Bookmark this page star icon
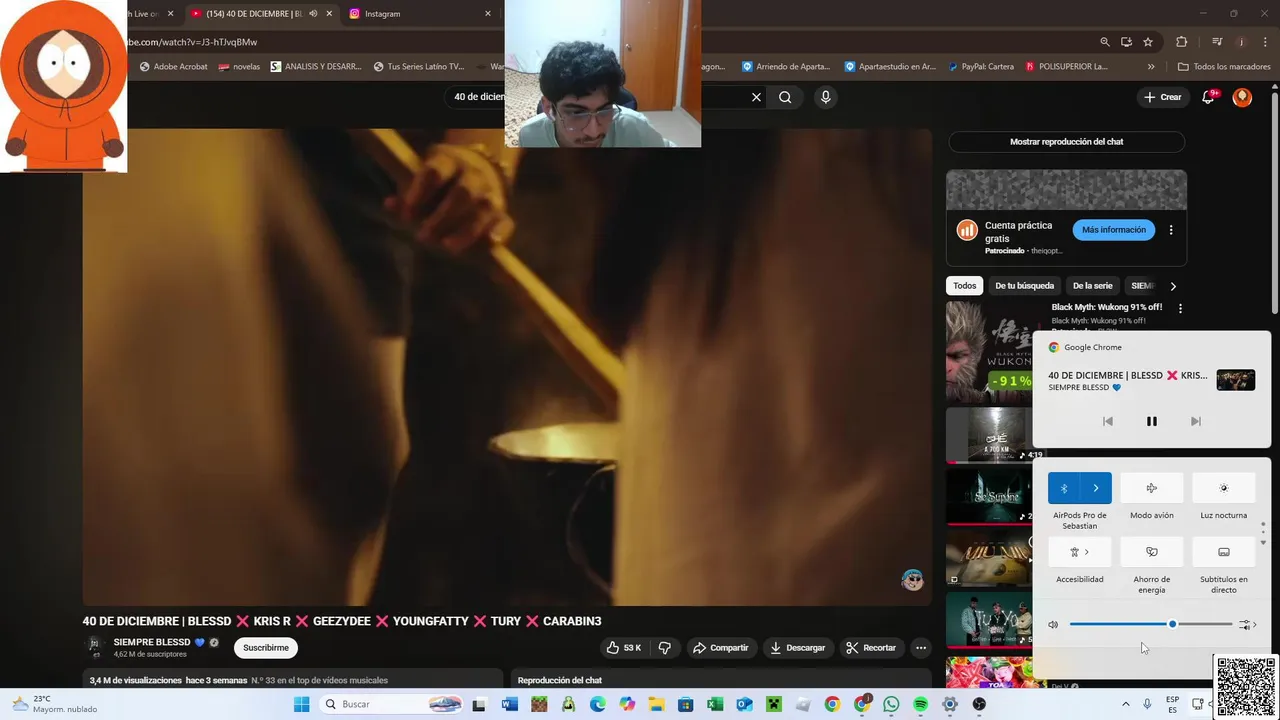The image size is (1280, 720). click(x=1148, y=42)
